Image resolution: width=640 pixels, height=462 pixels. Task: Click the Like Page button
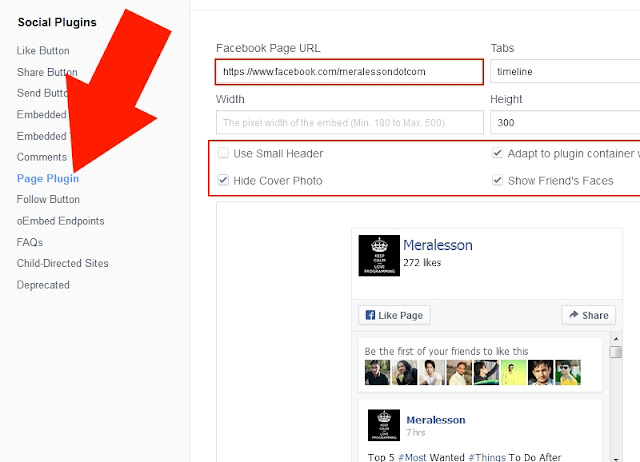(x=394, y=315)
